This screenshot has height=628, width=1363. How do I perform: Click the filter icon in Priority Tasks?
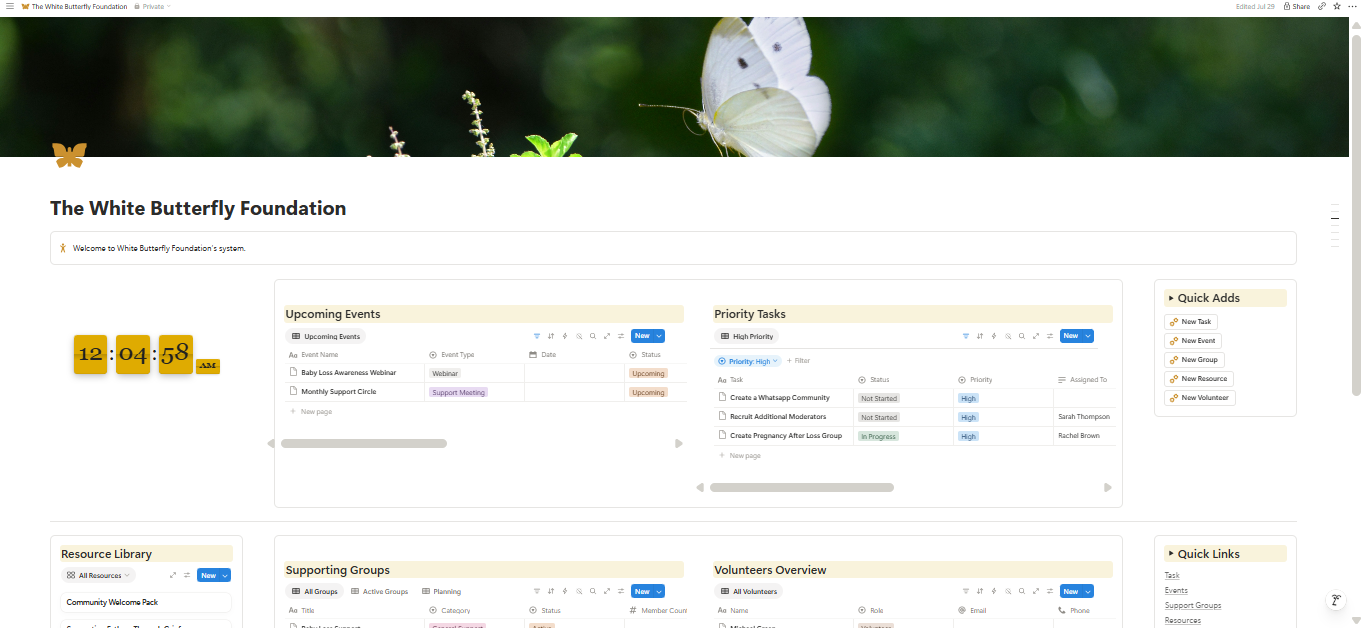click(966, 336)
